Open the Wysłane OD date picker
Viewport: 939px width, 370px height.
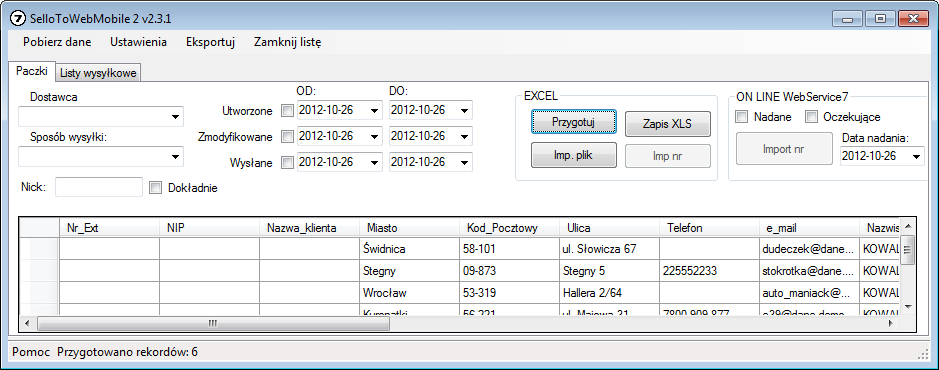click(x=375, y=162)
